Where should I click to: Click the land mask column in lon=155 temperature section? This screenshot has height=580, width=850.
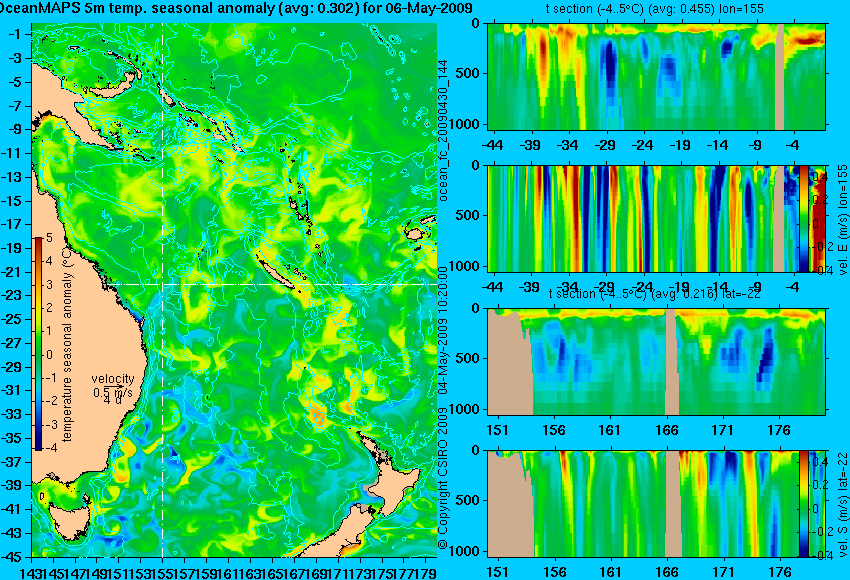tap(780, 76)
